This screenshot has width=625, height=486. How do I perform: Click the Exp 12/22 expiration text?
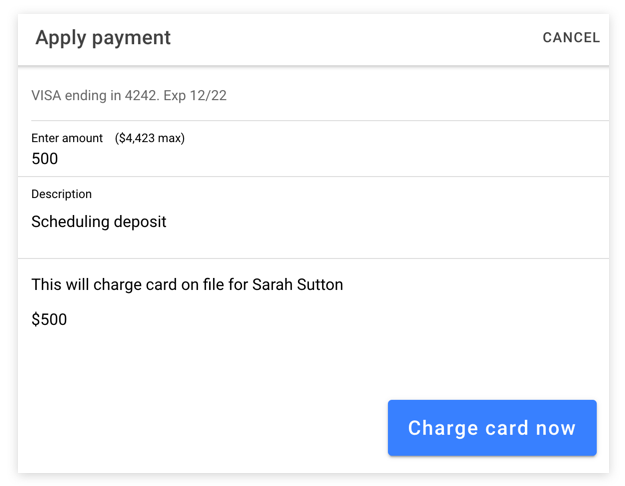(x=195, y=96)
